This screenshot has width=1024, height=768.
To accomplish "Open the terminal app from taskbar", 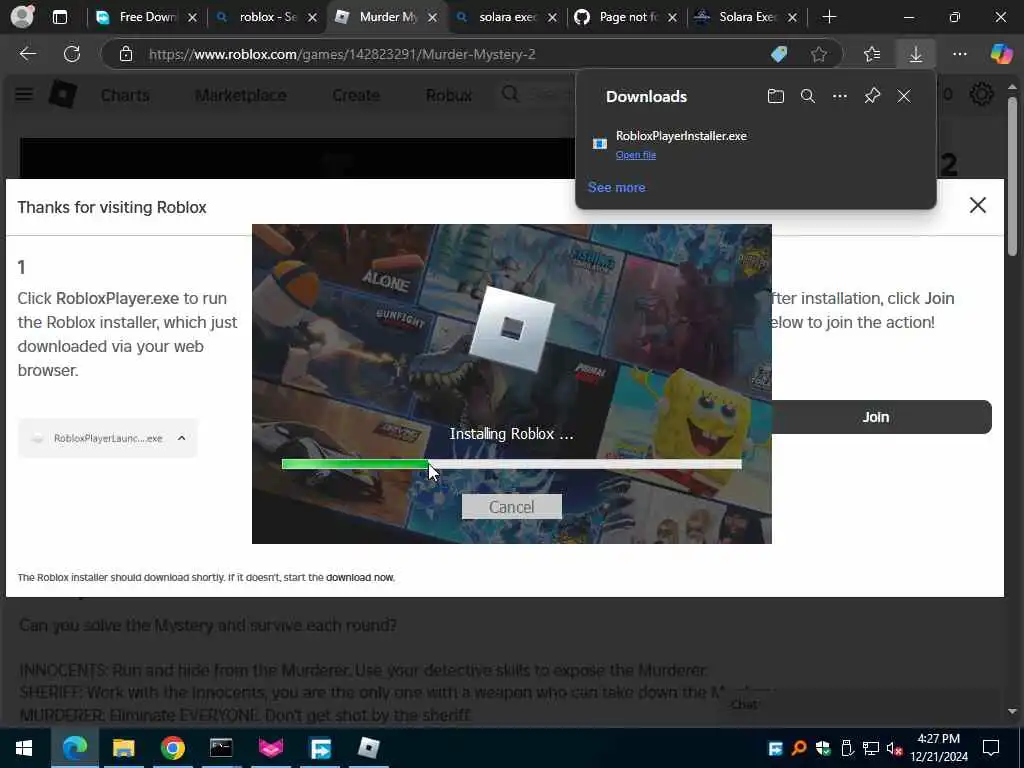I will [221, 748].
